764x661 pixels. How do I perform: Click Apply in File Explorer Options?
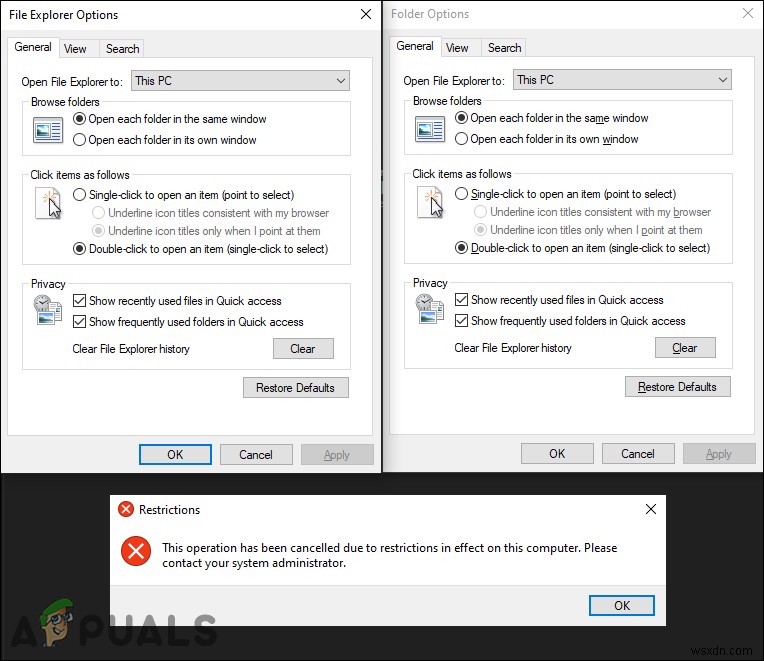[x=337, y=454]
